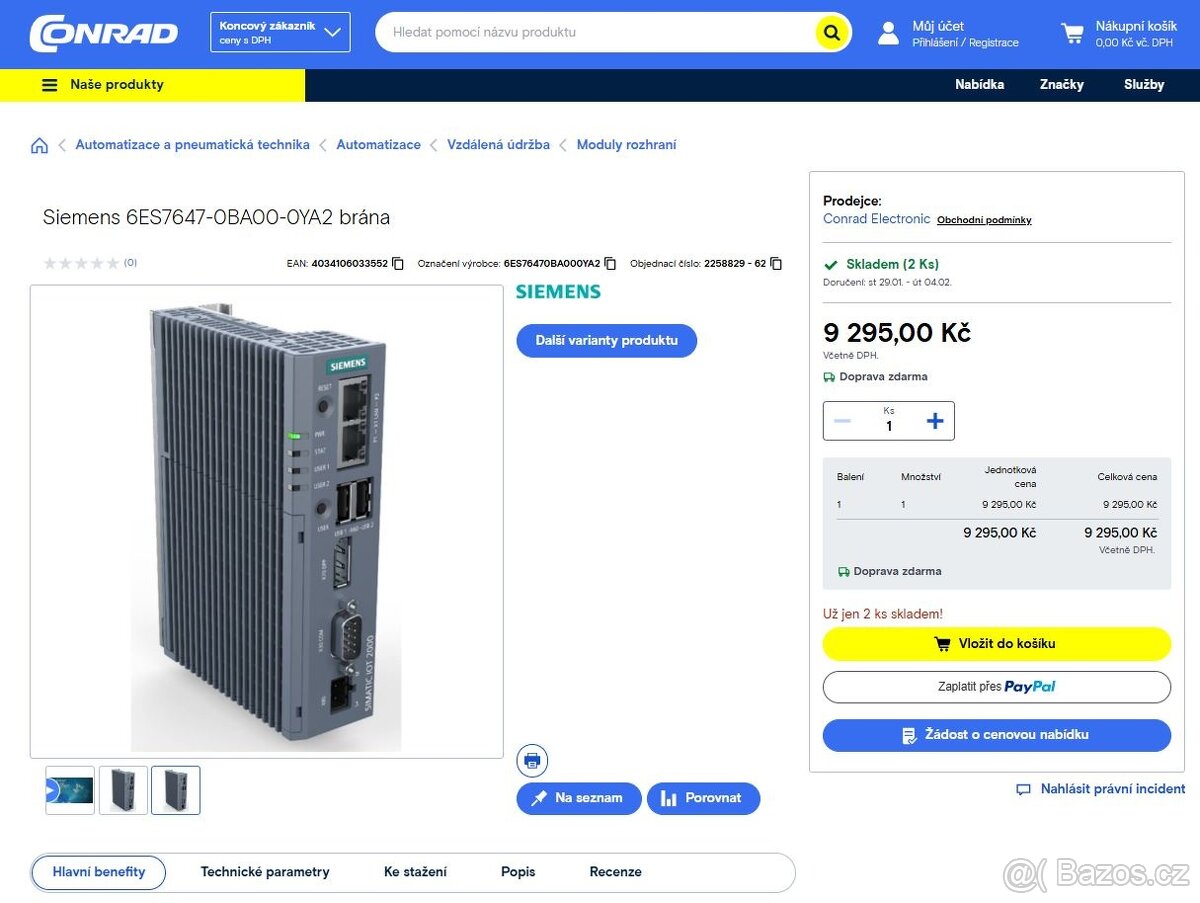
Task: Click the print icon button
Action: click(532, 761)
